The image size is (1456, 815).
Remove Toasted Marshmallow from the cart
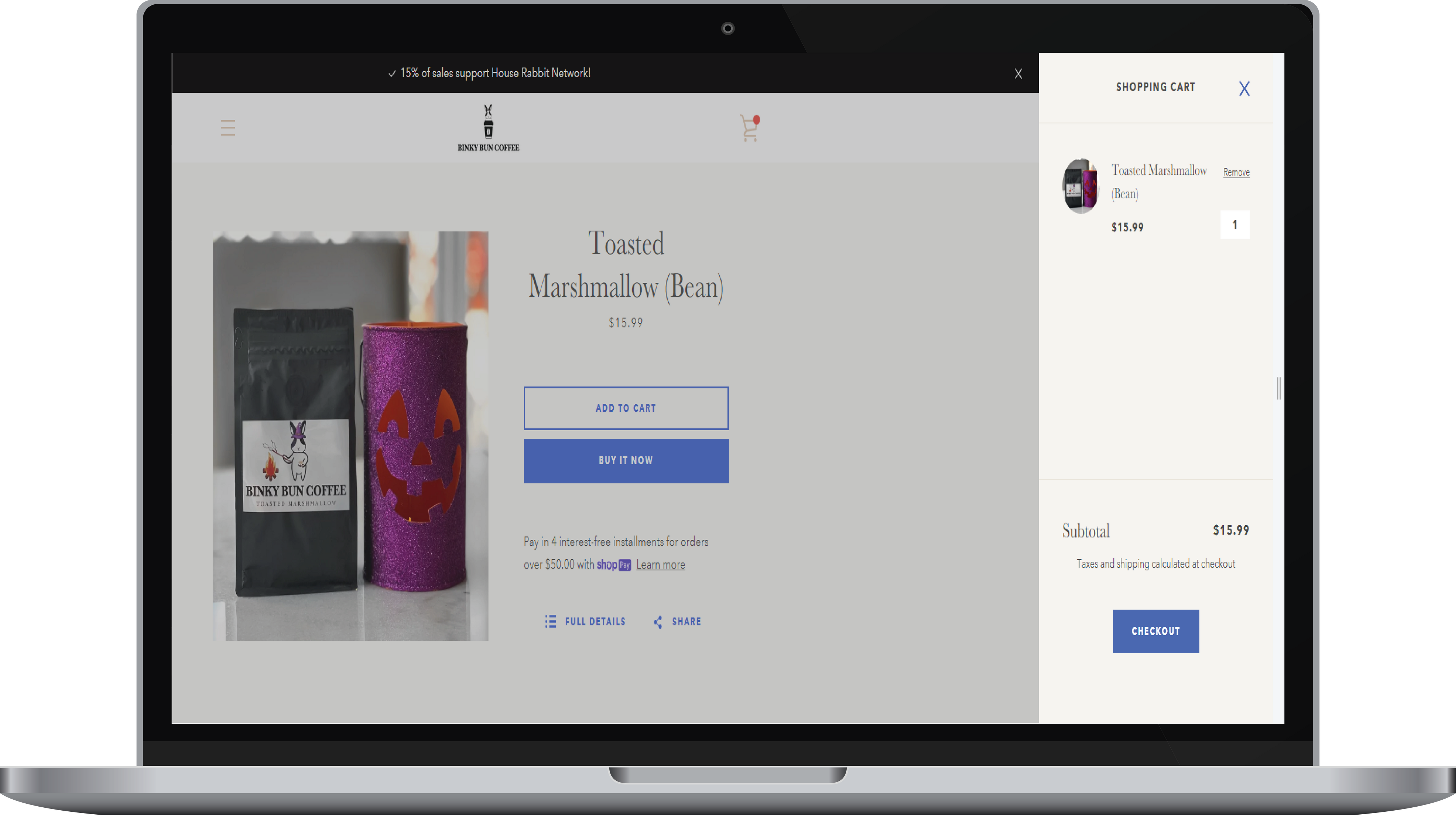(x=1236, y=173)
